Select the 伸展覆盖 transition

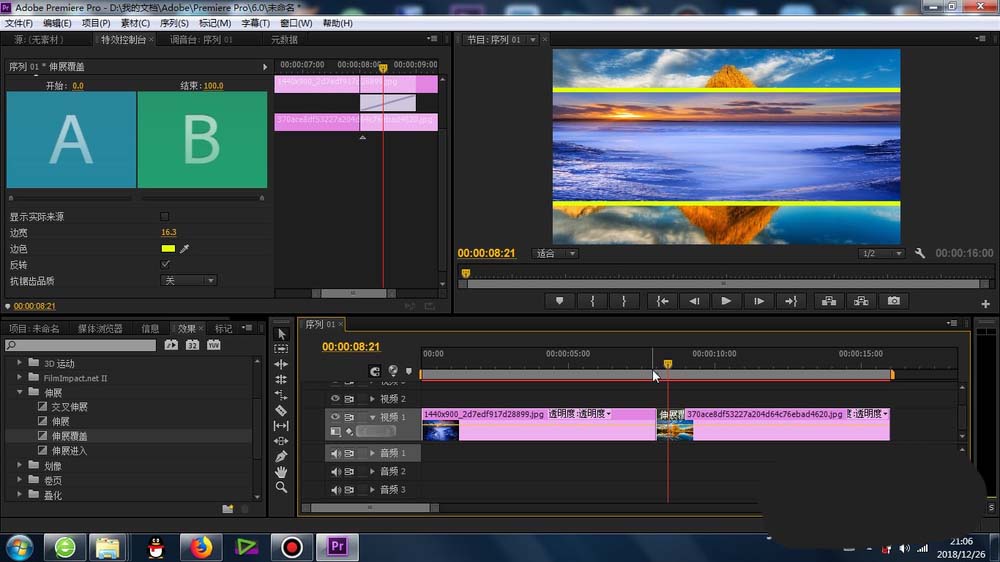(x=69, y=436)
